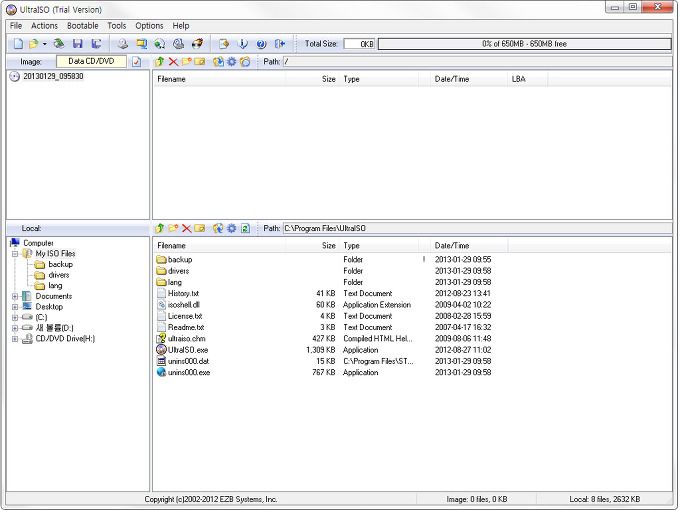The height and width of the screenshot is (510, 680).
Task: Expand the Desktop tree node
Action: click(x=15, y=307)
